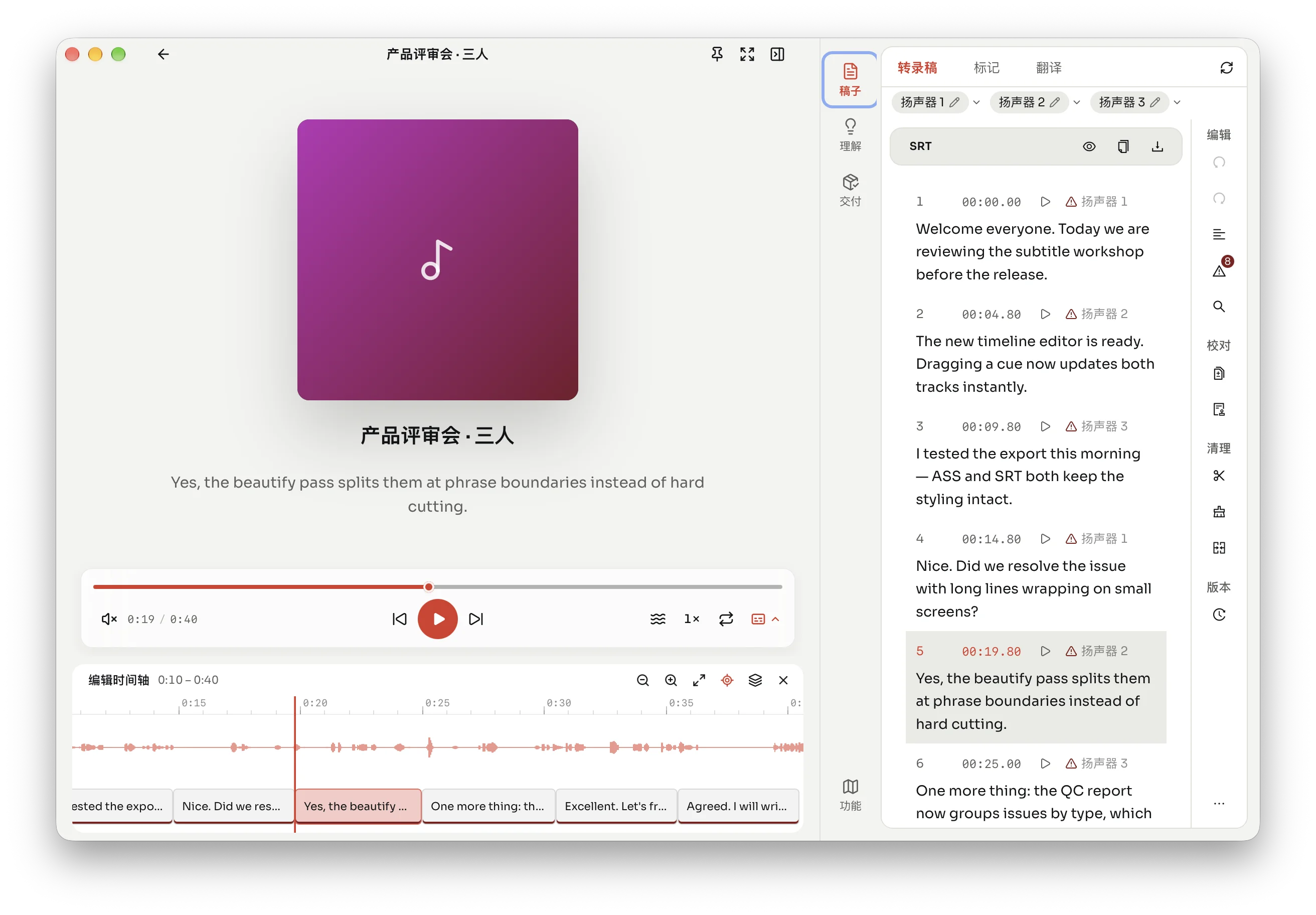The image size is (1316, 915).
Task: Toggle SRT preview eye icon
Action: click(1089, 147)
